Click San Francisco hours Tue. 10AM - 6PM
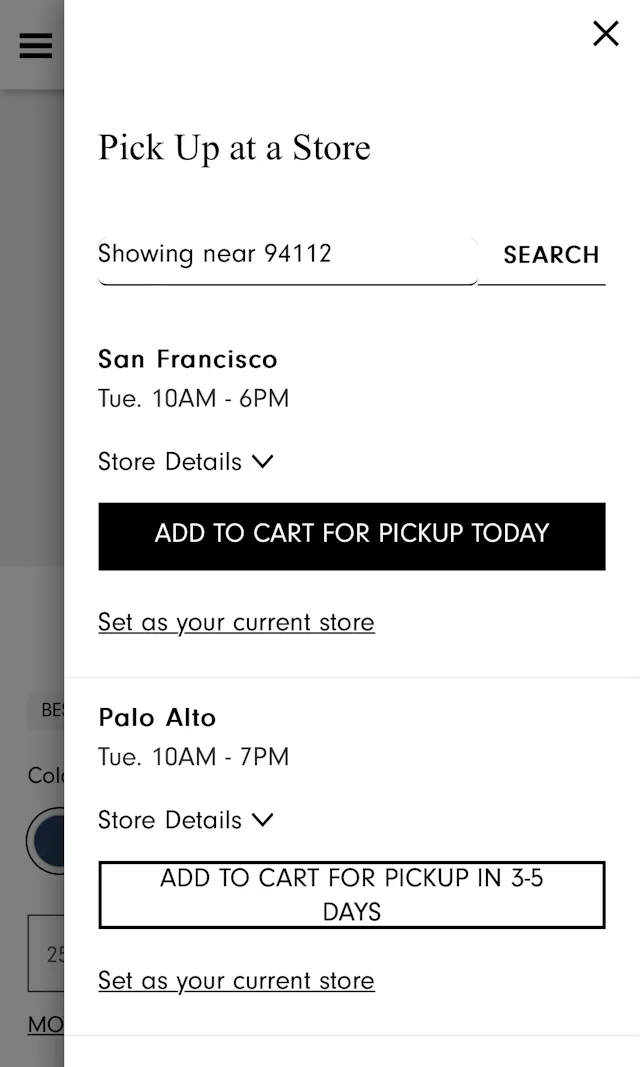The width and height of the screenshot is (640, 1067). click(x=193, y=398)
